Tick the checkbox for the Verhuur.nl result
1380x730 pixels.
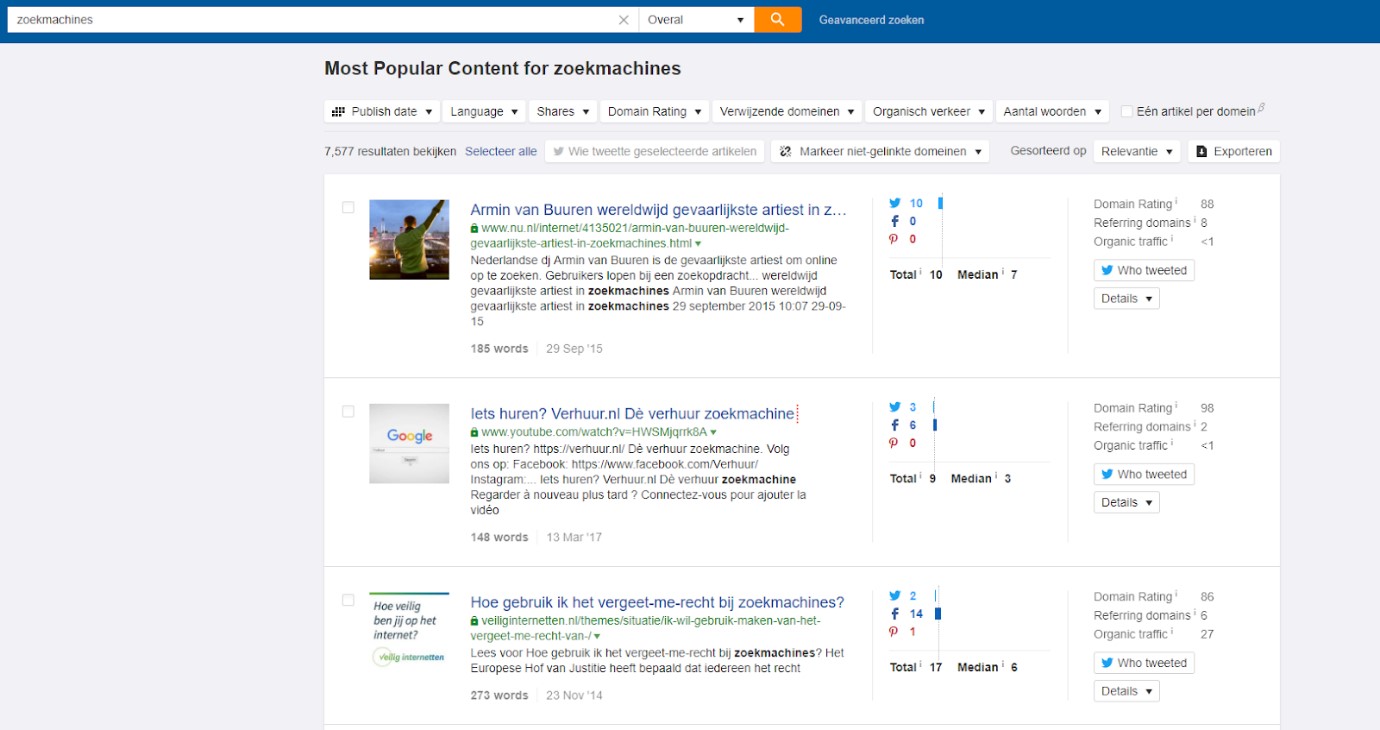(x=348, y=412)
